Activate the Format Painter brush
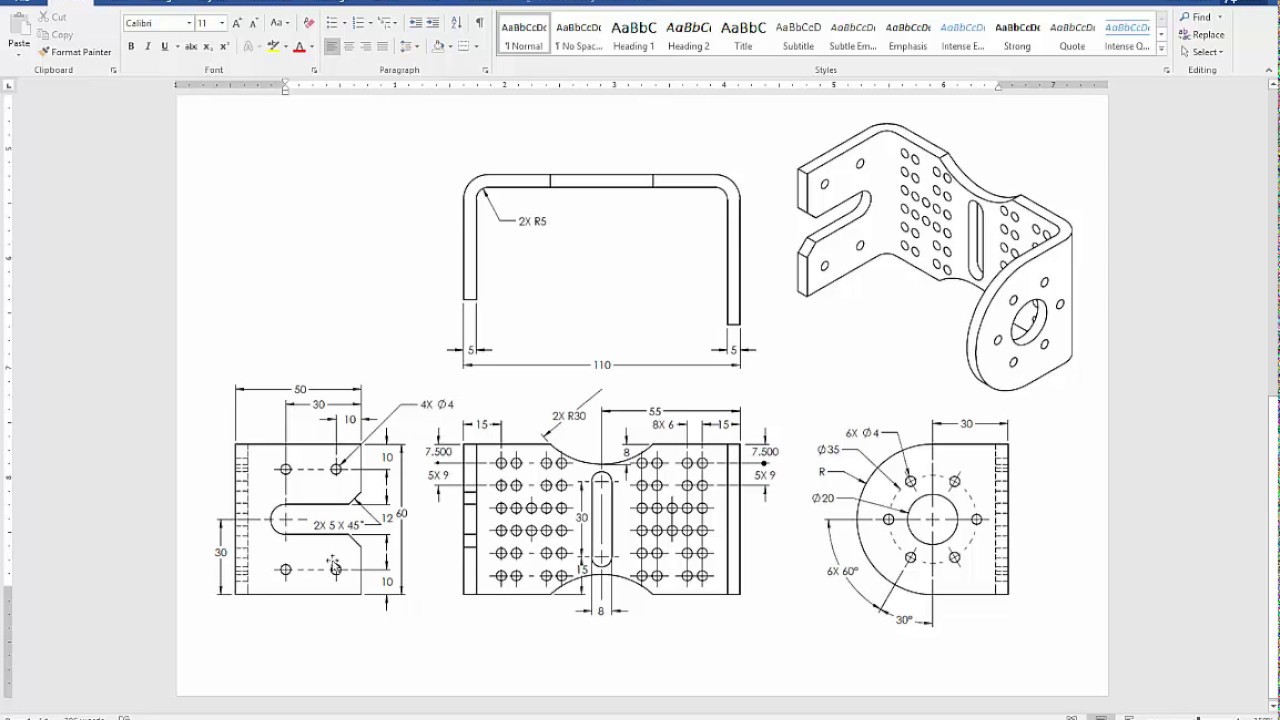 [75, 52]
